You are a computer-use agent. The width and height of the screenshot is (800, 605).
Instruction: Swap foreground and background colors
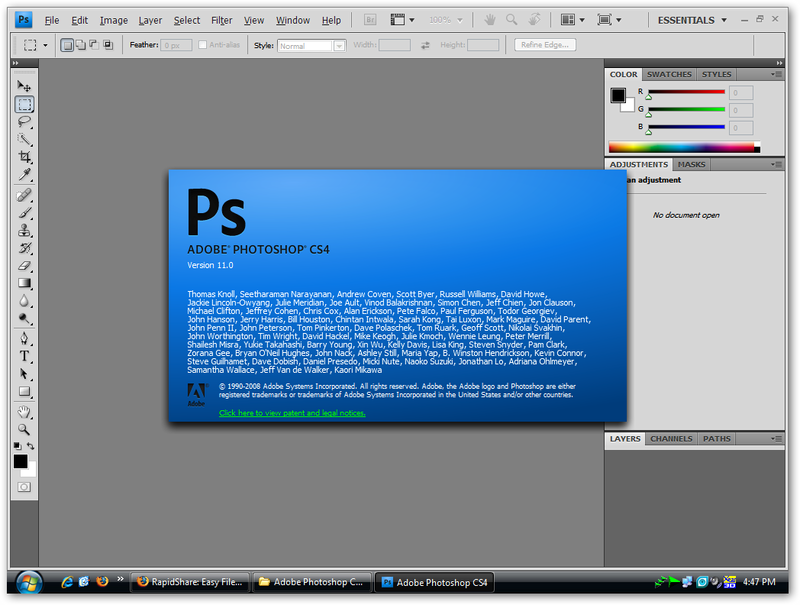pos(31,446)
